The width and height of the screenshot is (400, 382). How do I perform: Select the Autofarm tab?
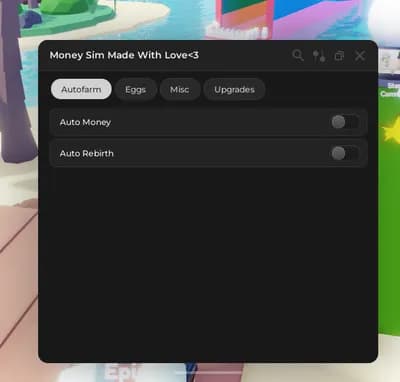81,89
